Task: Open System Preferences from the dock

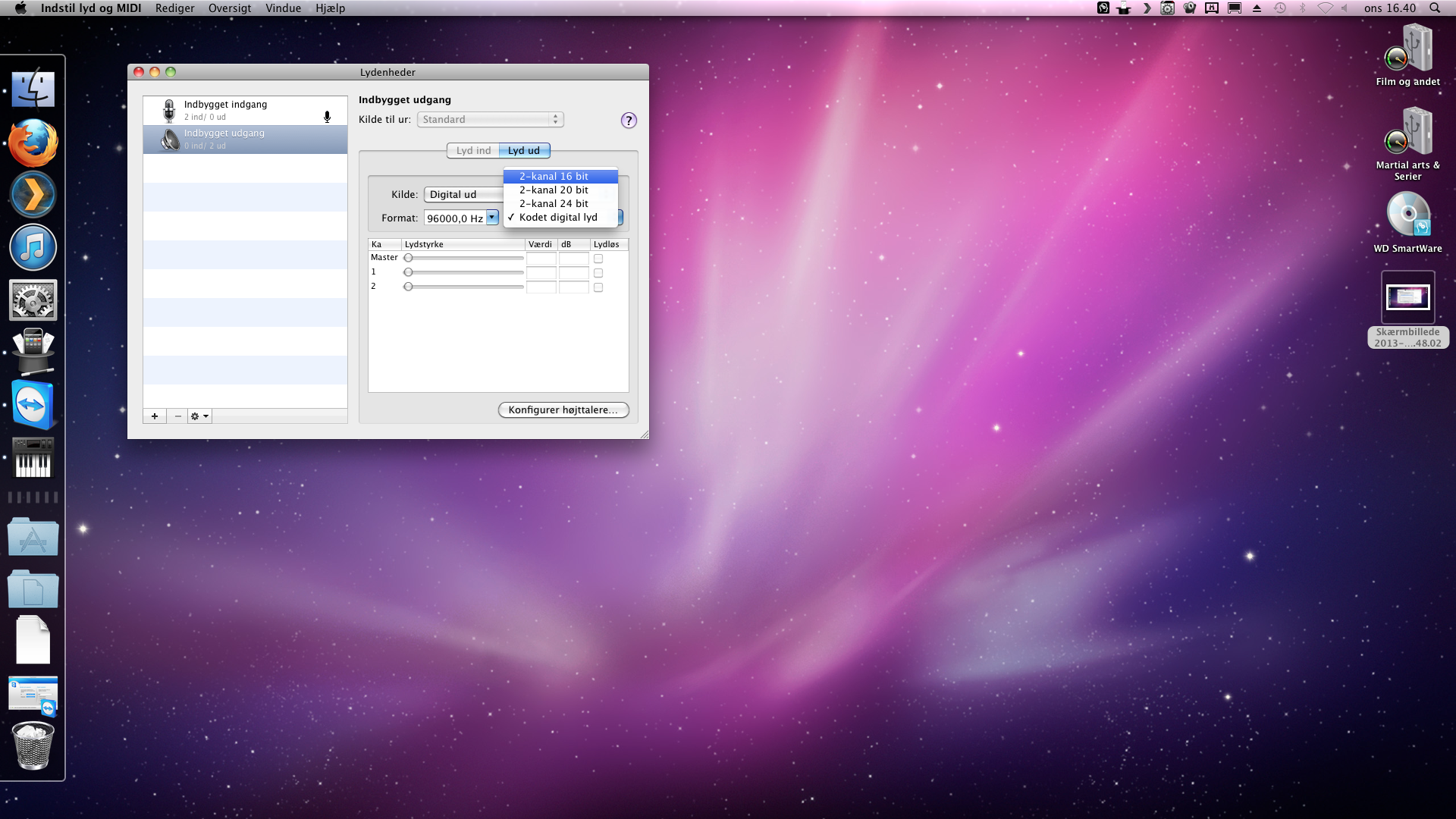Action: [33, 300]
